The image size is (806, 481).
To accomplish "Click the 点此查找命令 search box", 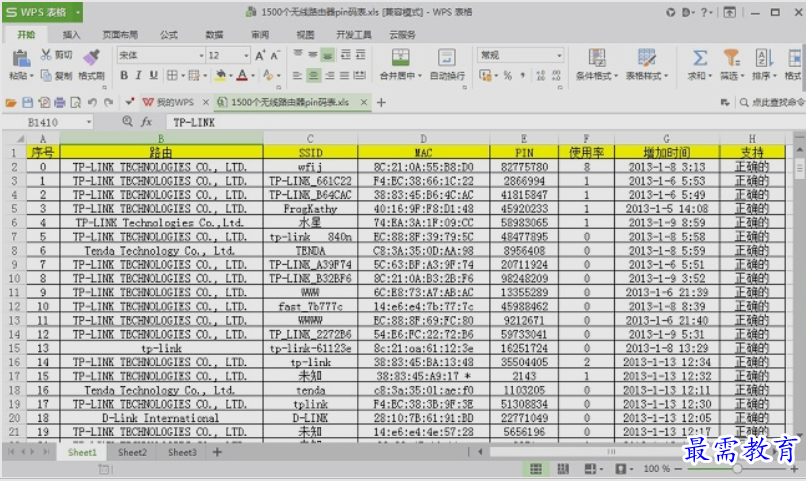I will point(773,103).
